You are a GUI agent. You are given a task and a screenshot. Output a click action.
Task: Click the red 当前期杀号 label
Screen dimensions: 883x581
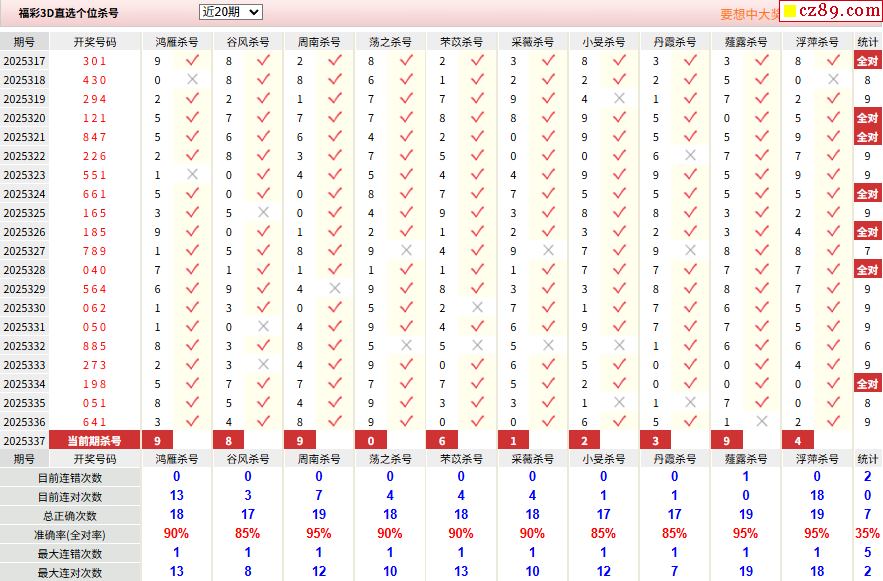pyautogui.click(x=95, y=441)
